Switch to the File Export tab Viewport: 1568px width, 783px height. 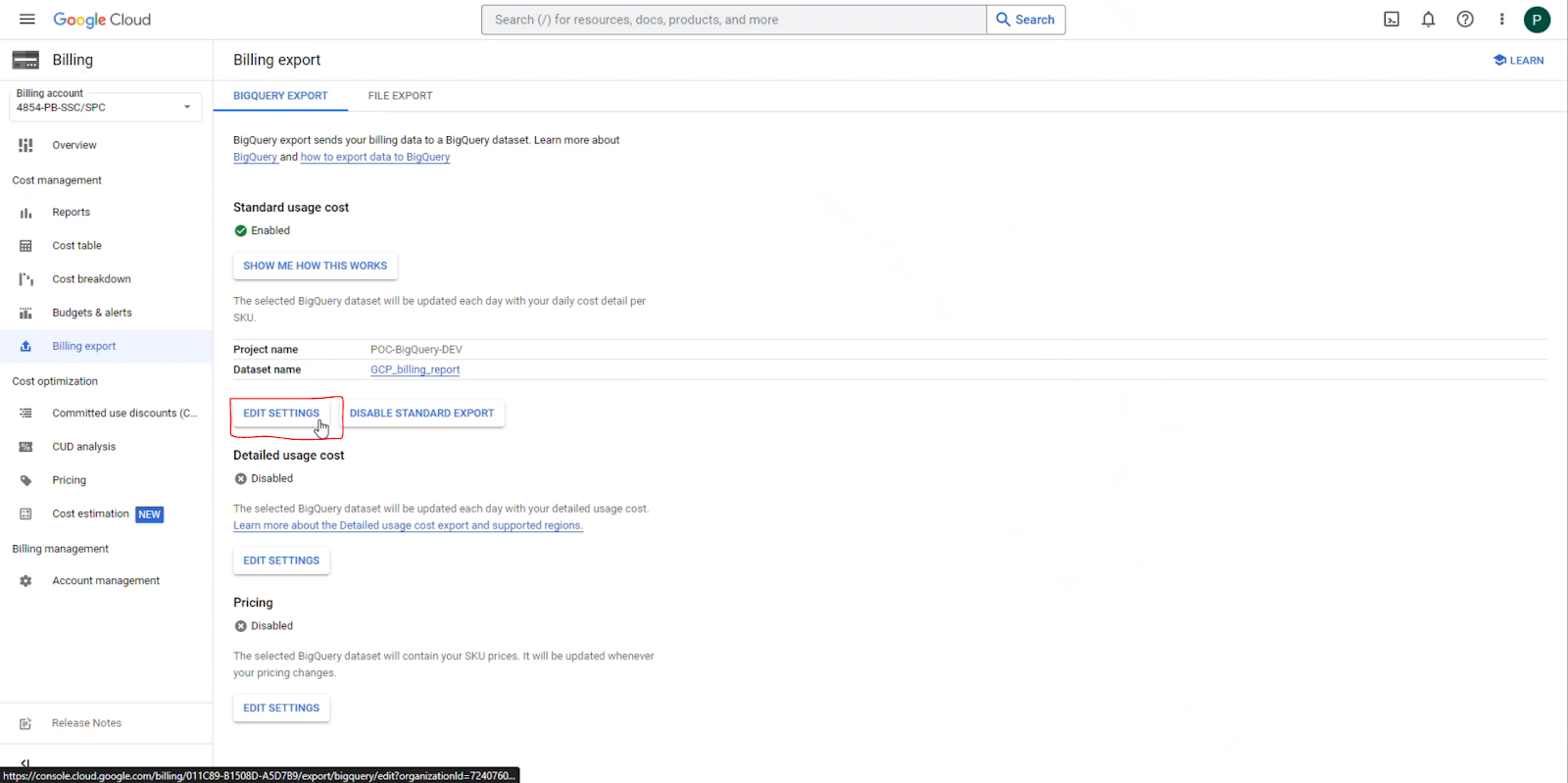(x=400, y=96)
